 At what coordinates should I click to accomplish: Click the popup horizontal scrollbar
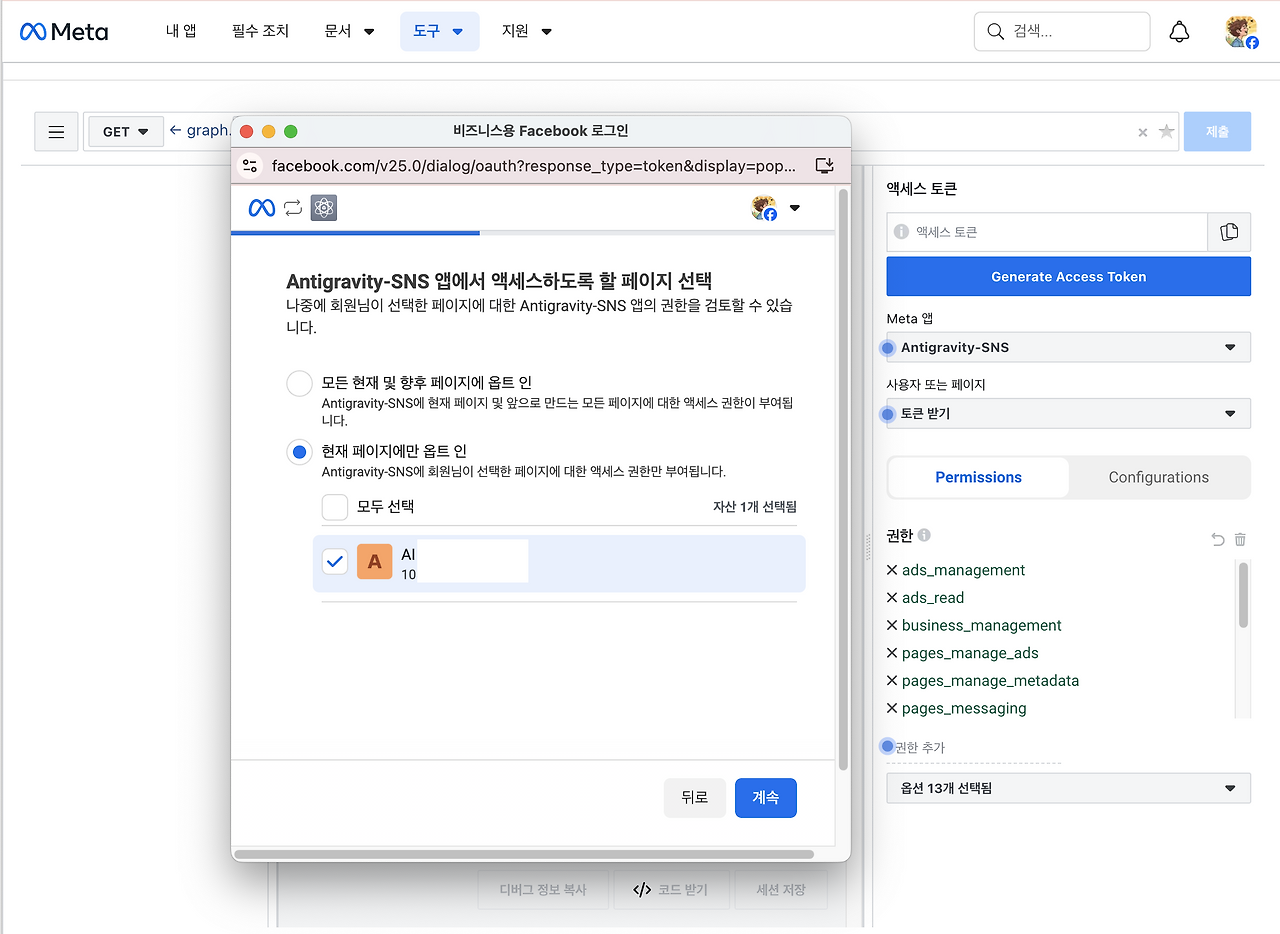524,854
